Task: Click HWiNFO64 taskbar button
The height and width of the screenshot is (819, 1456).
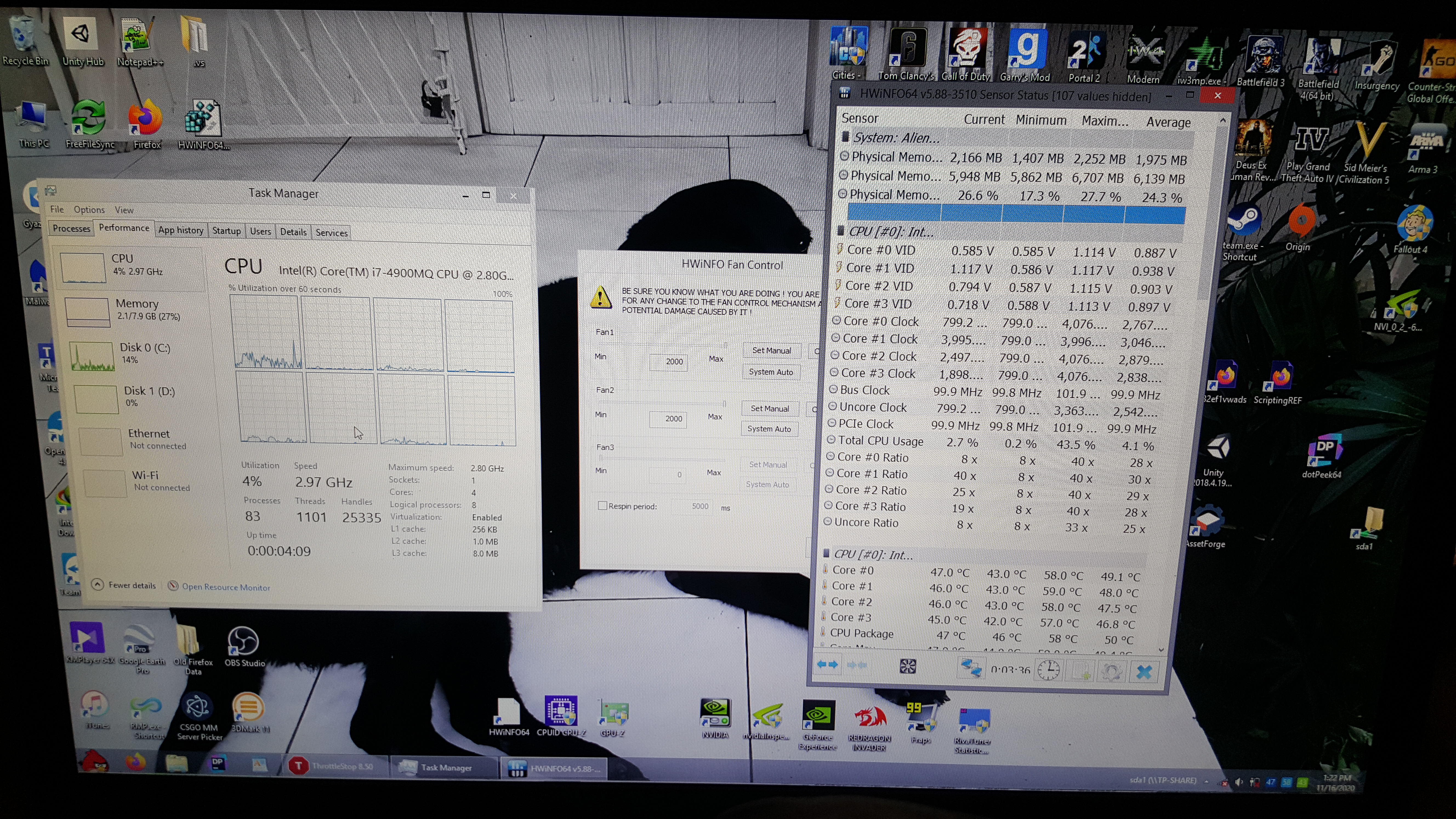Action: 554,768
